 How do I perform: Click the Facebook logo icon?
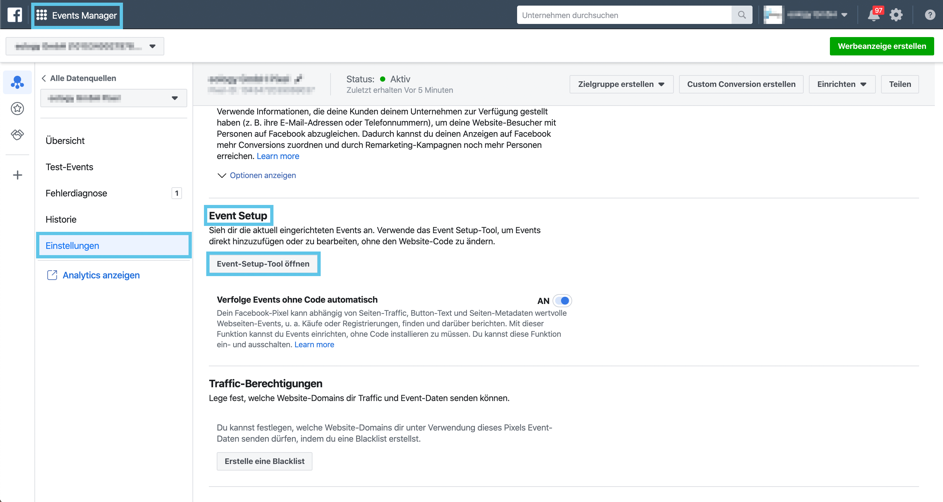(x=14, y=15)
